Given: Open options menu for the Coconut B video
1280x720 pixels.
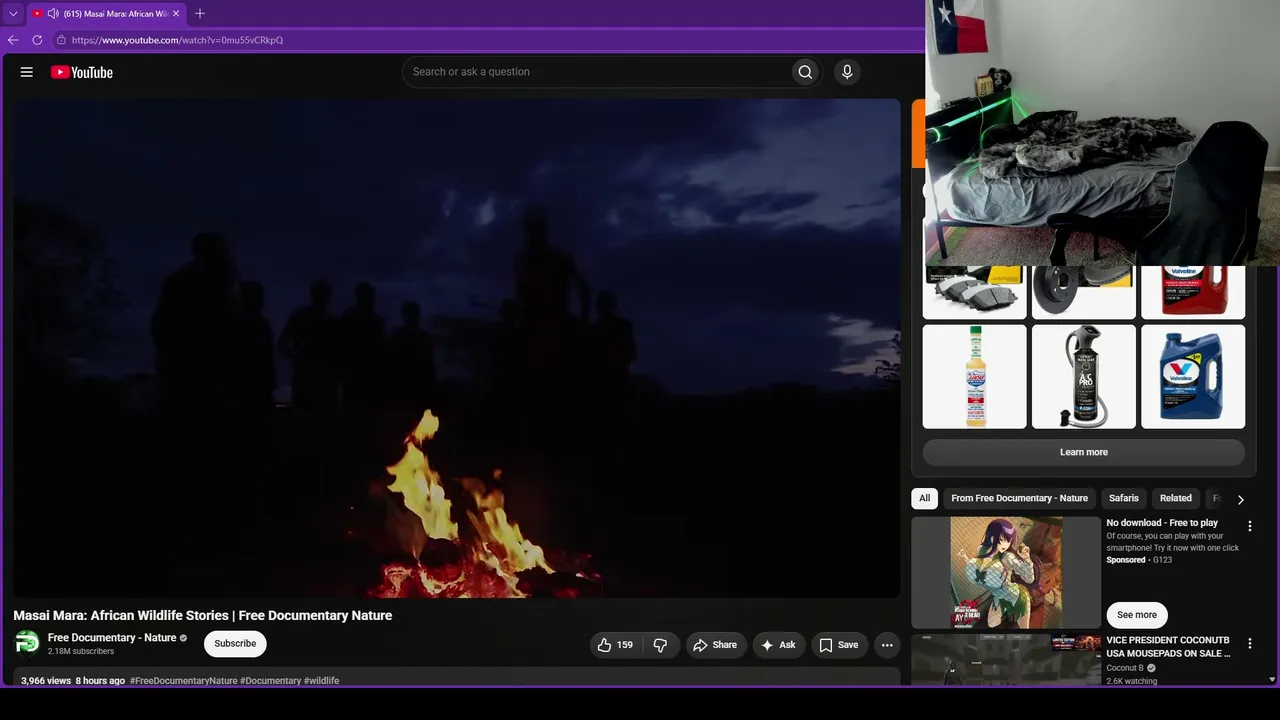Looking at the screenshot, I should (1249, 643).
